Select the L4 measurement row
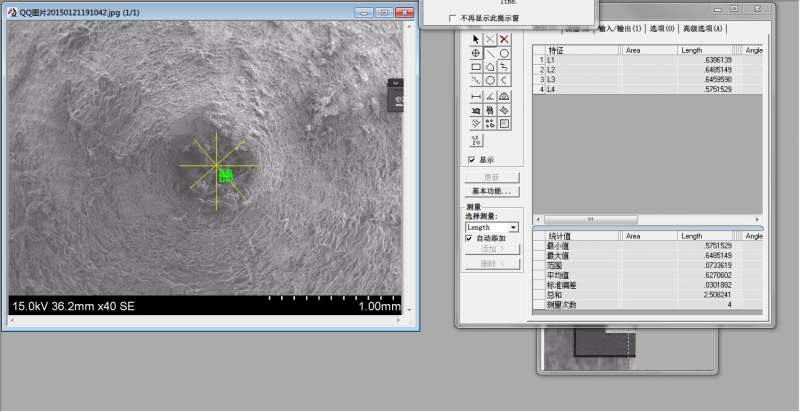 pos(648,89)
